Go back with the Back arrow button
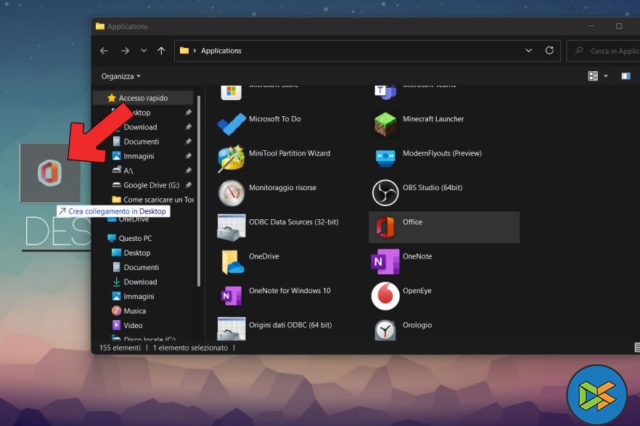Viewport: 640px width, 426px height. point(104,50)
